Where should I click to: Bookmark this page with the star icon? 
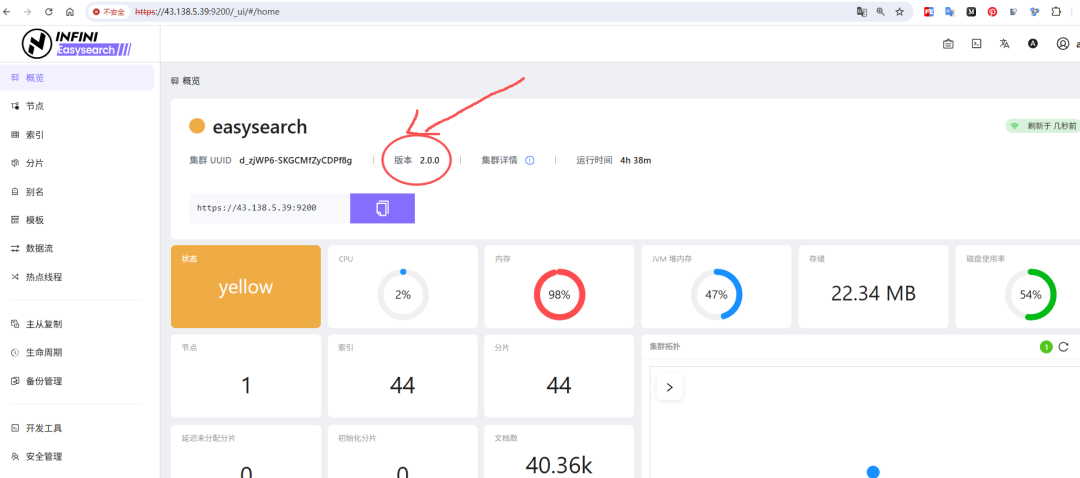[900, 12]
